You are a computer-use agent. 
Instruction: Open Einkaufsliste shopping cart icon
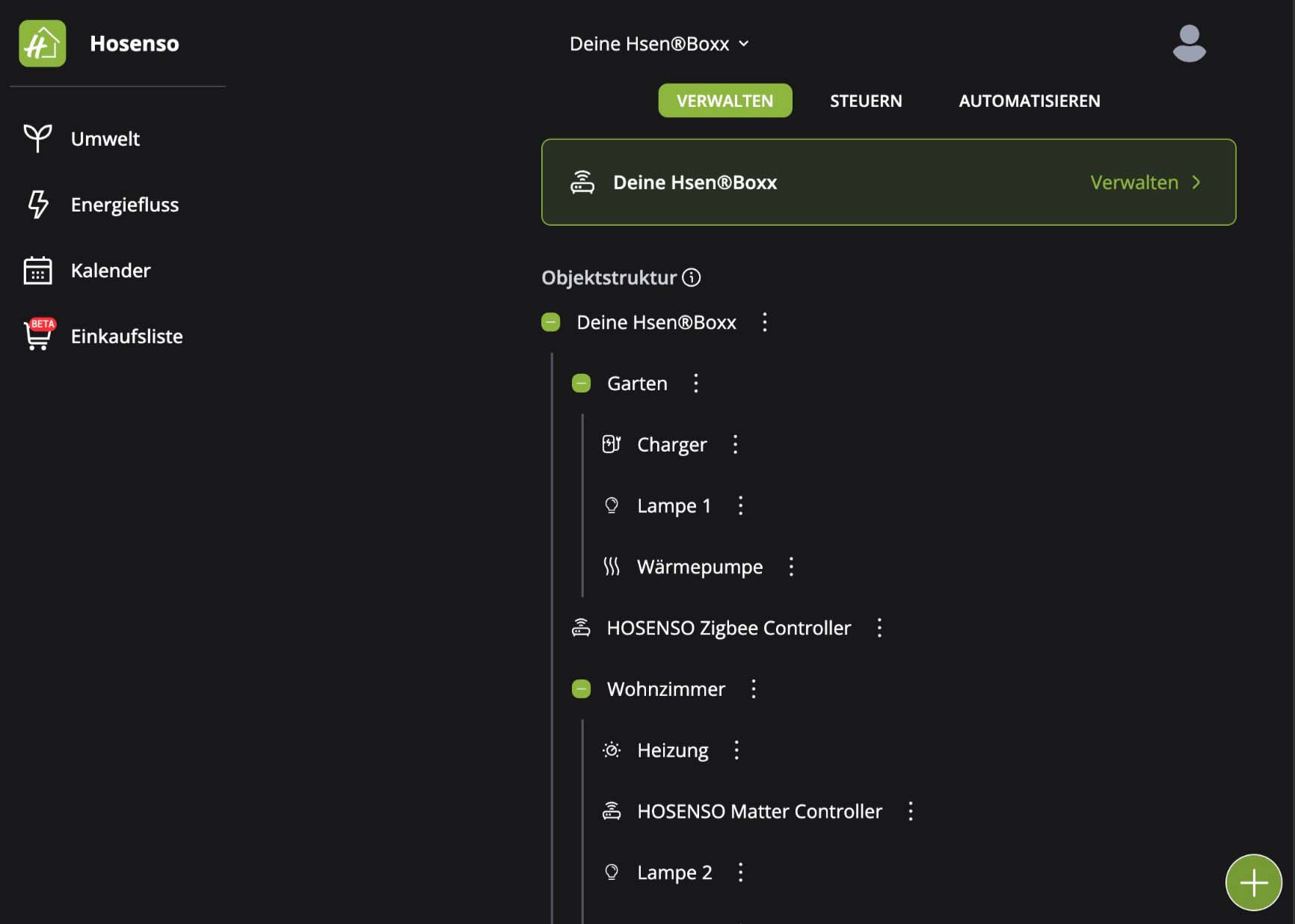37,336
